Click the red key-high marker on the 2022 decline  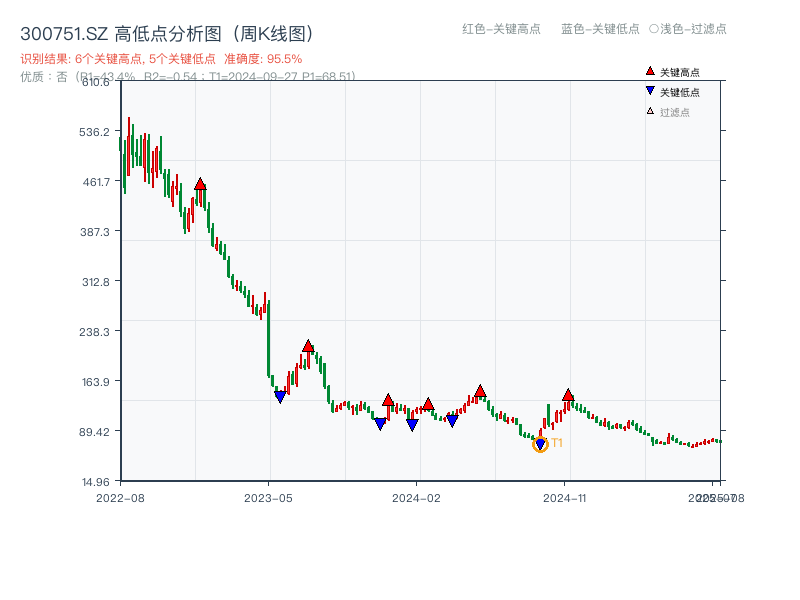201,183
